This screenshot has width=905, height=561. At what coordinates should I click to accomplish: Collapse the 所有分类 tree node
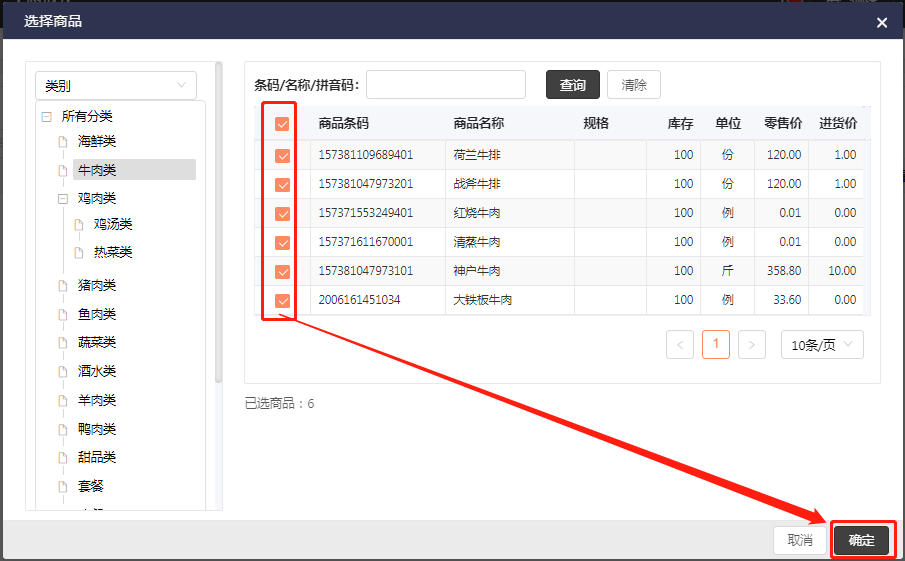click(47, 117)
